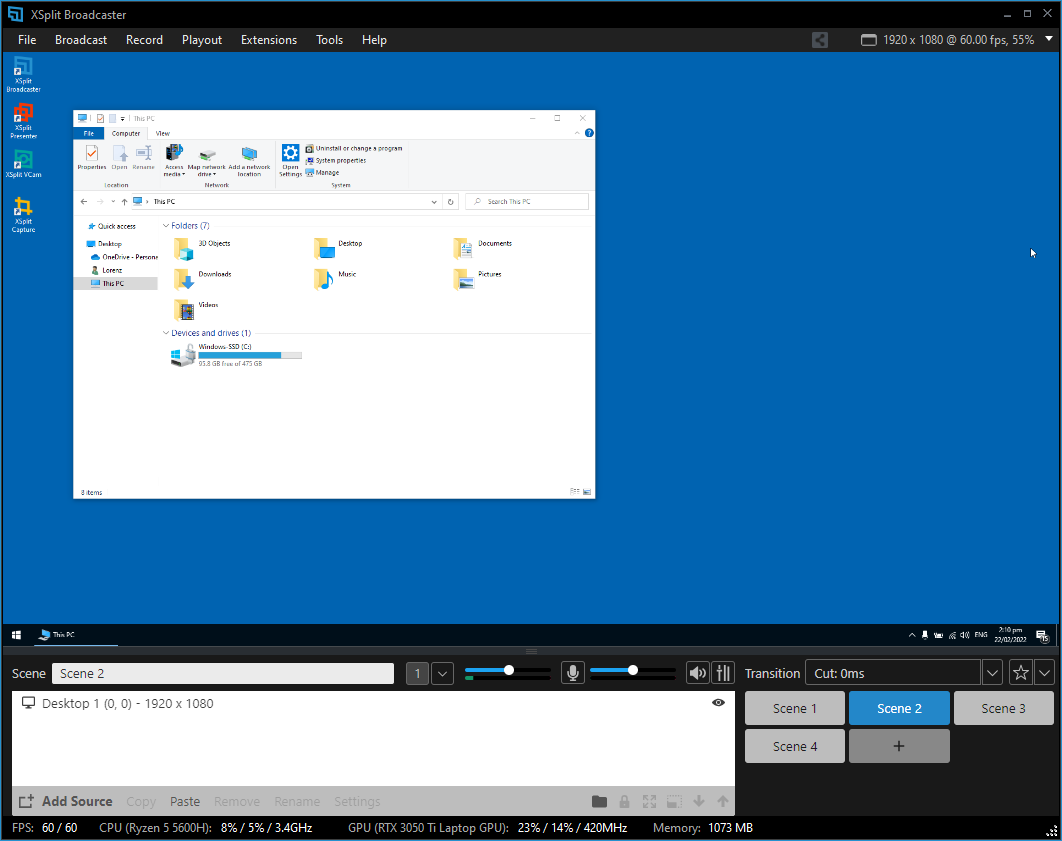The image size is (1062, 841).
Task: Open the Tools menu
Action: pyautogui.click(x=329, y=40)
